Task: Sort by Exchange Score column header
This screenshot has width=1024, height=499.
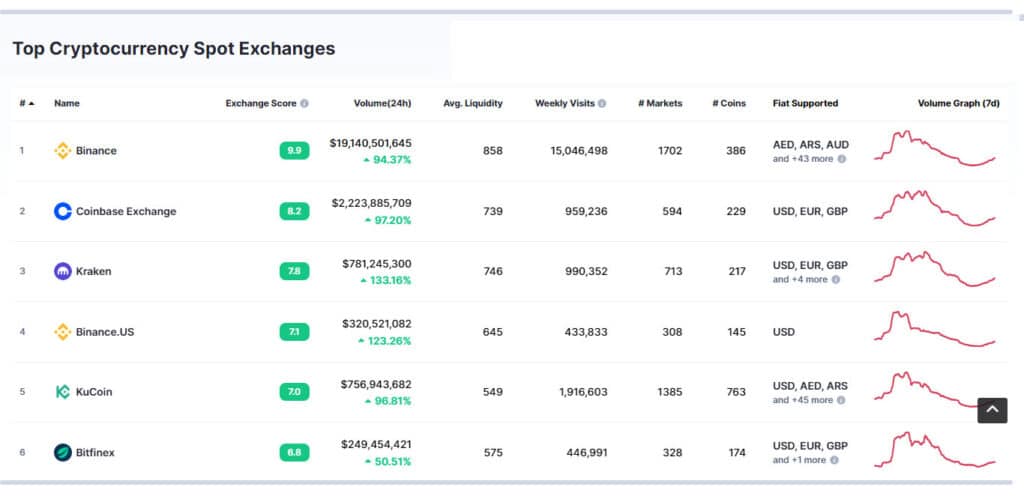Action: (x=261, y=103)
